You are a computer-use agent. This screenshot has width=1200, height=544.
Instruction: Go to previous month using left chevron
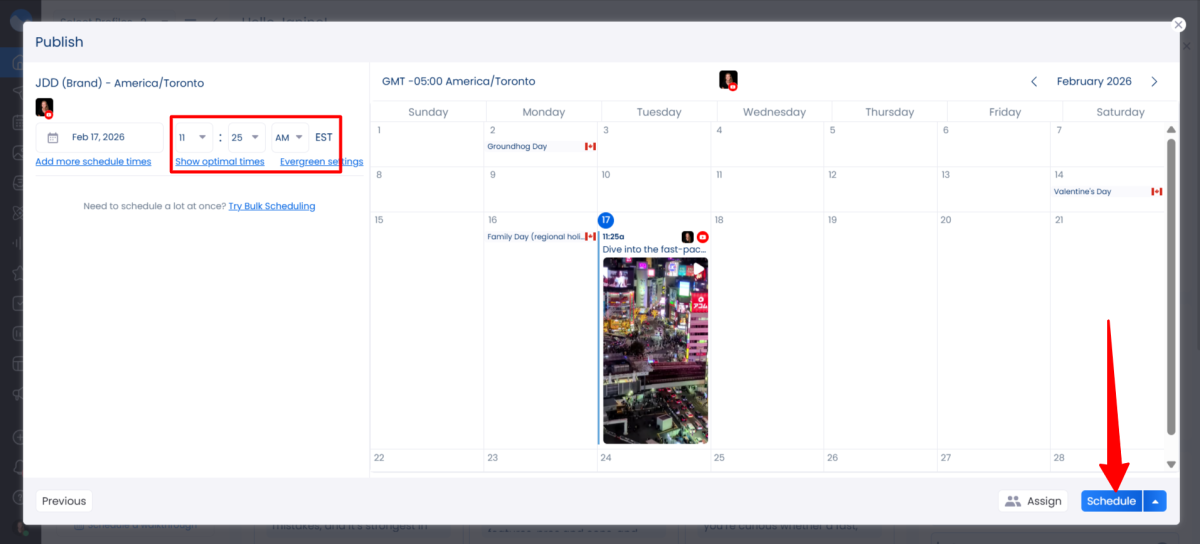point(1034,82)
